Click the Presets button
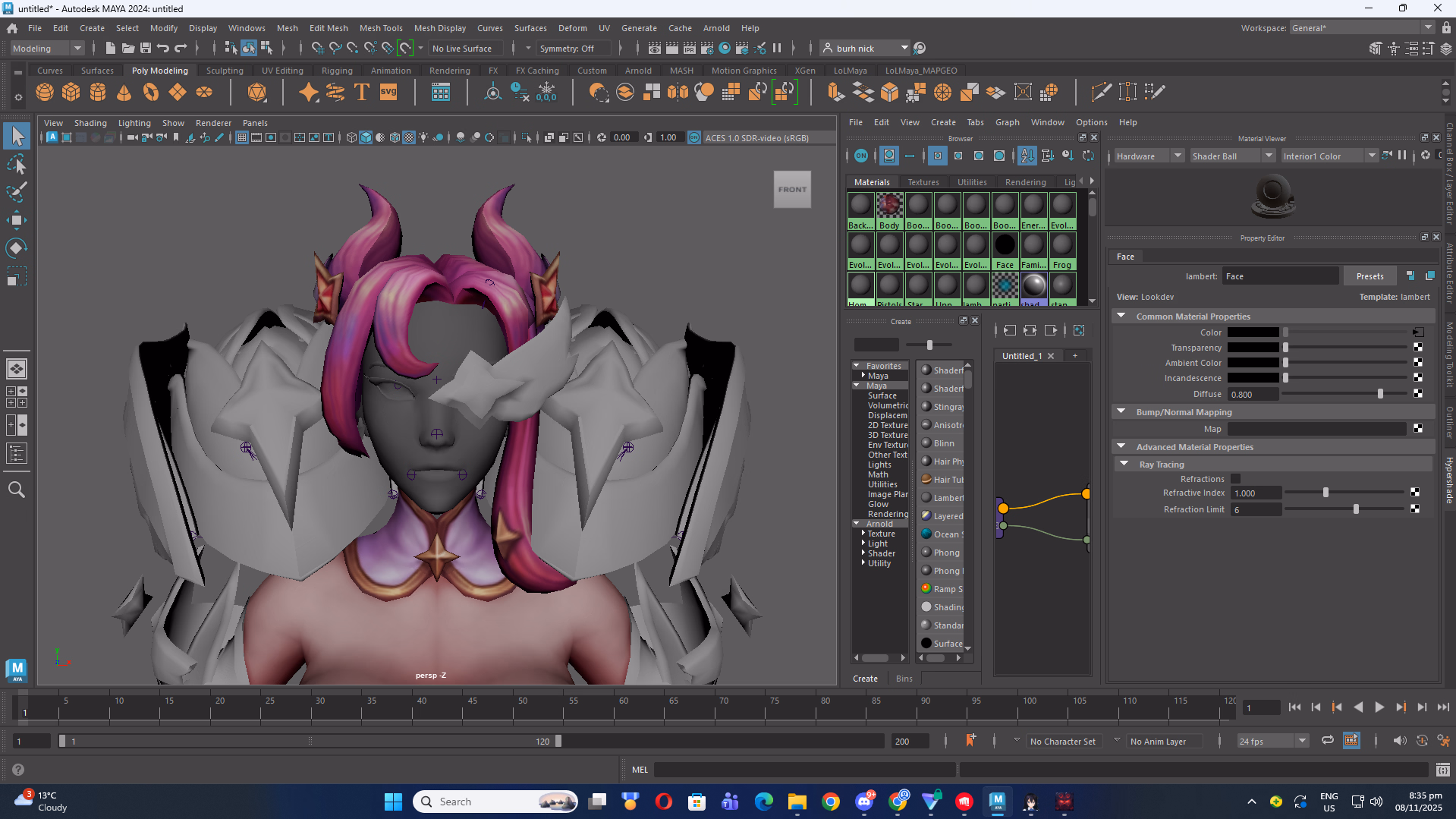This screenshot has height=819, width=1456. pos(1370,276)
